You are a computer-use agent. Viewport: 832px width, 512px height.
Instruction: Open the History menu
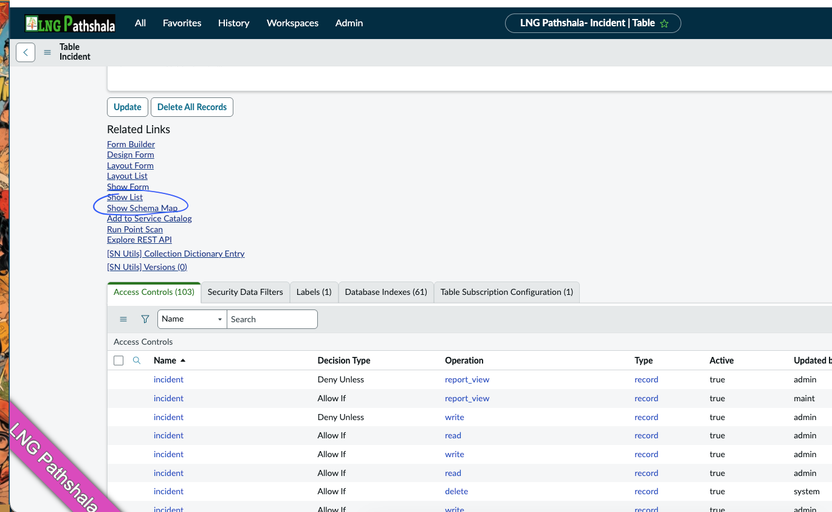(x=233, y=23)
